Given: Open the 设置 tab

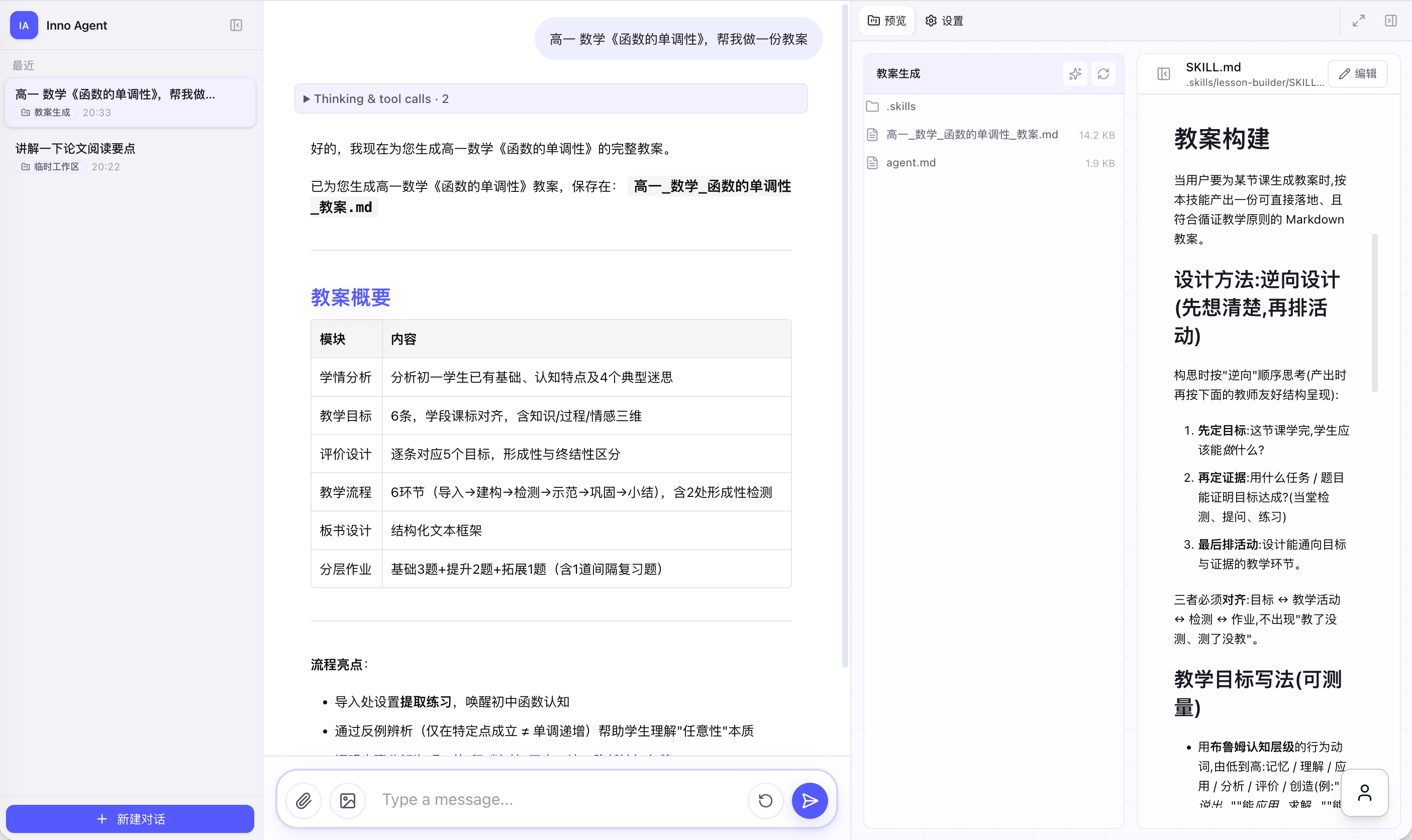Looking at the screenshot, I should click(944, 21).
